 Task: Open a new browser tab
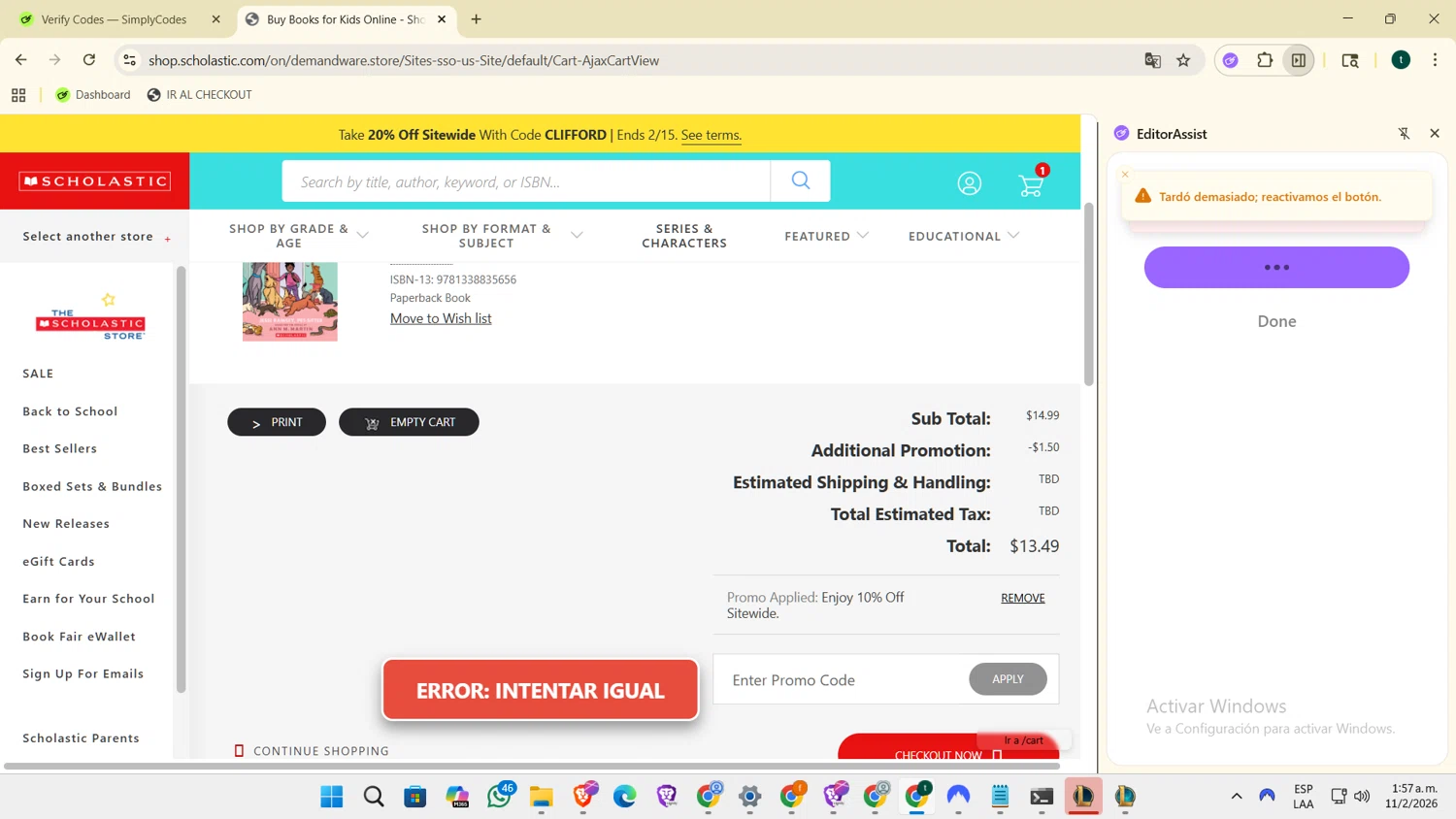click(476, 19)
